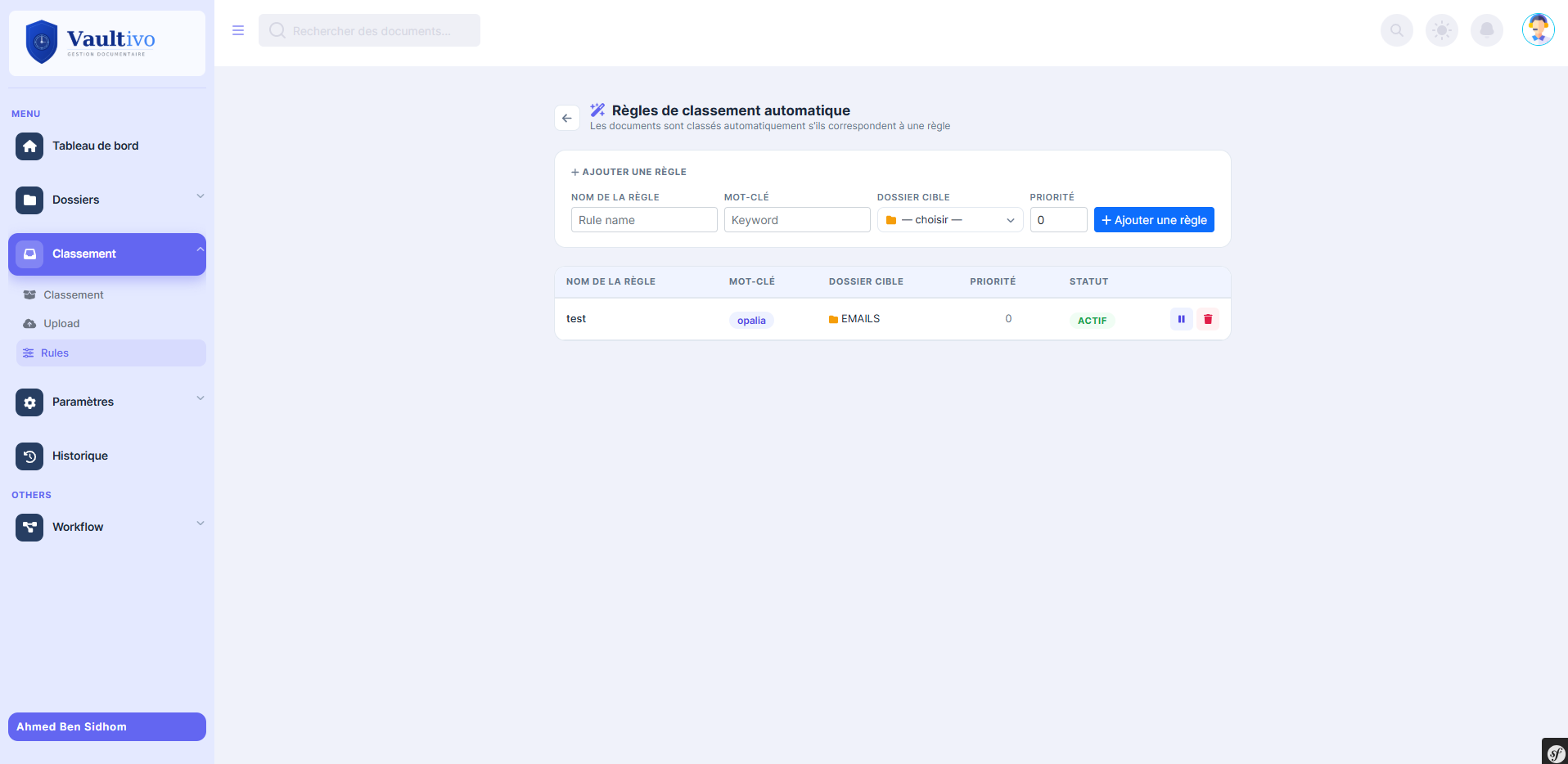Screen dimensions: 1568x764
Task: Expand the Paramètres menu chevron
Action: click(200, 398)
